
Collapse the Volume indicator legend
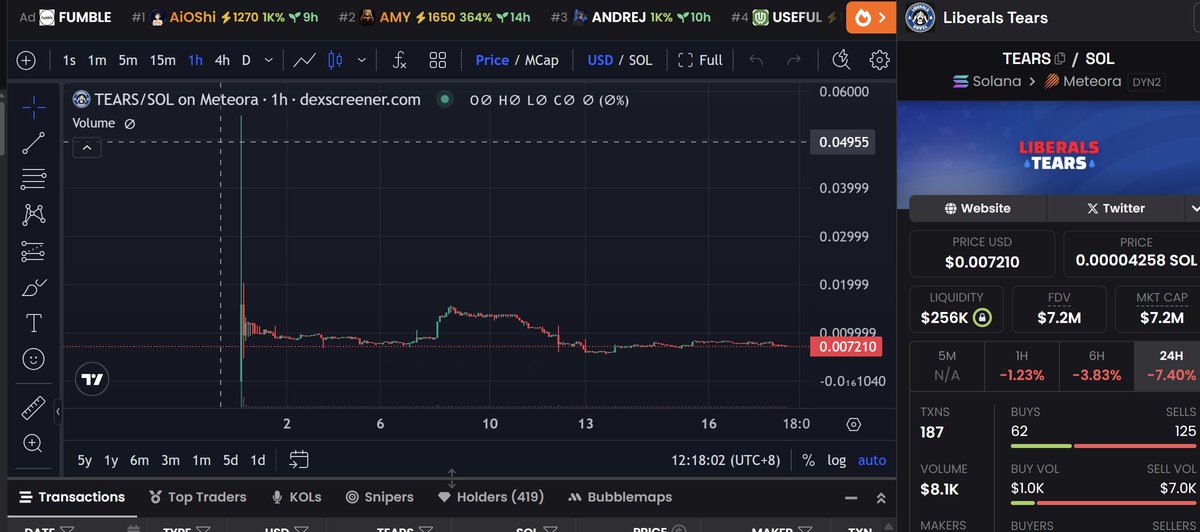(87, 148)
